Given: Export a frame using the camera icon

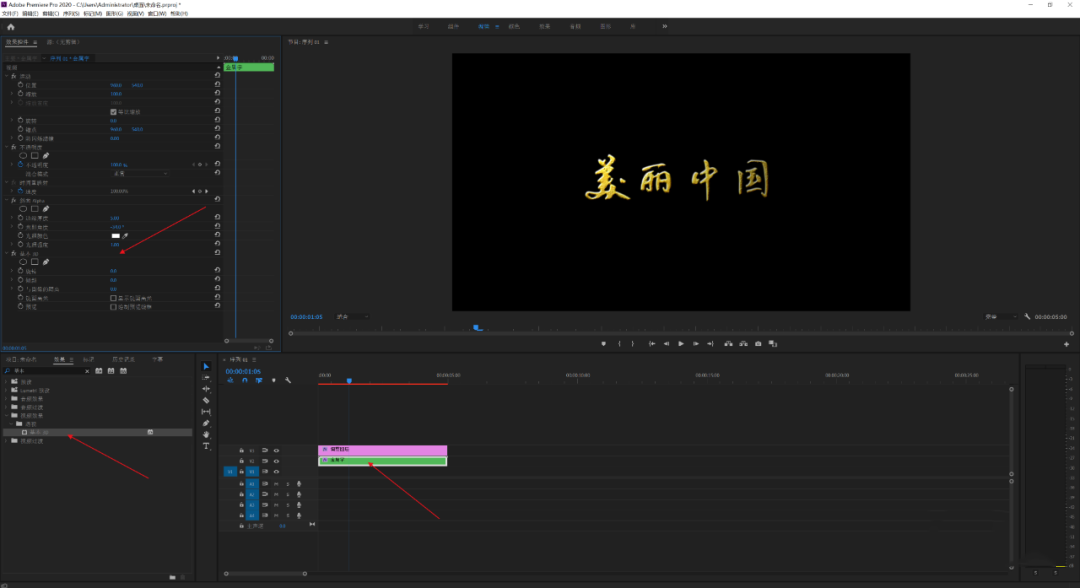Looking at the screenshot, I should (758, 343).
